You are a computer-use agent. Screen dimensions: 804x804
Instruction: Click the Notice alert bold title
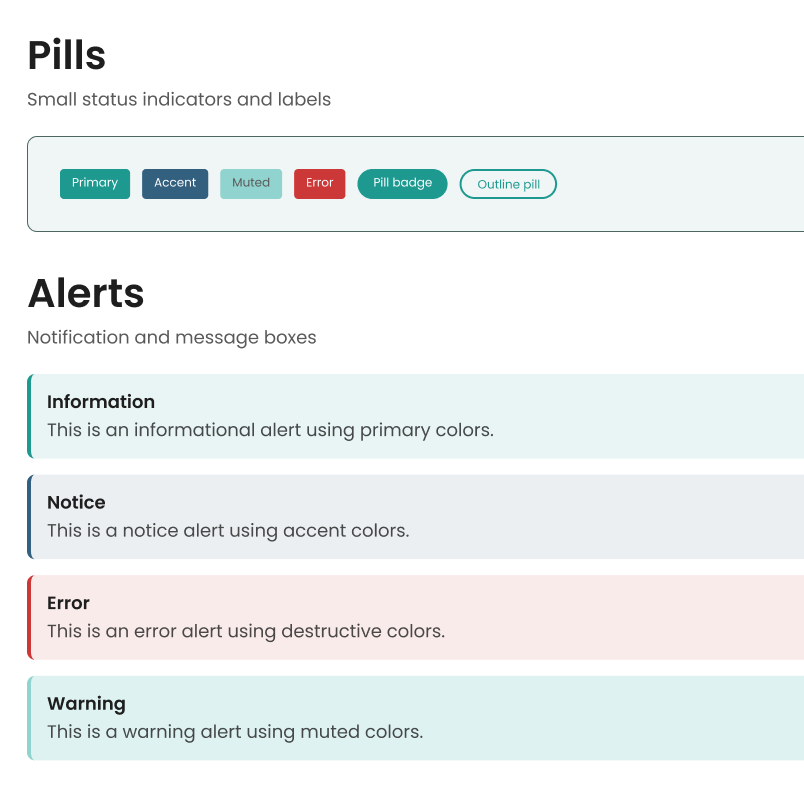tap(76, 502)
